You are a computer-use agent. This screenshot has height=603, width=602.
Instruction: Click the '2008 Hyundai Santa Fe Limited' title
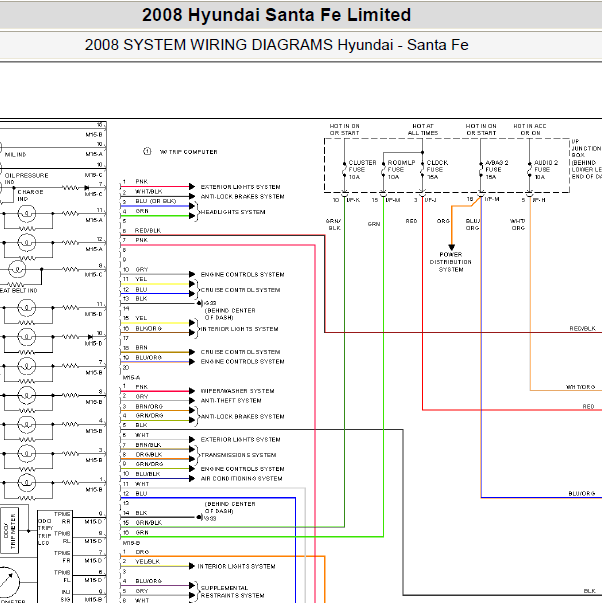click(x=276, y=15)
